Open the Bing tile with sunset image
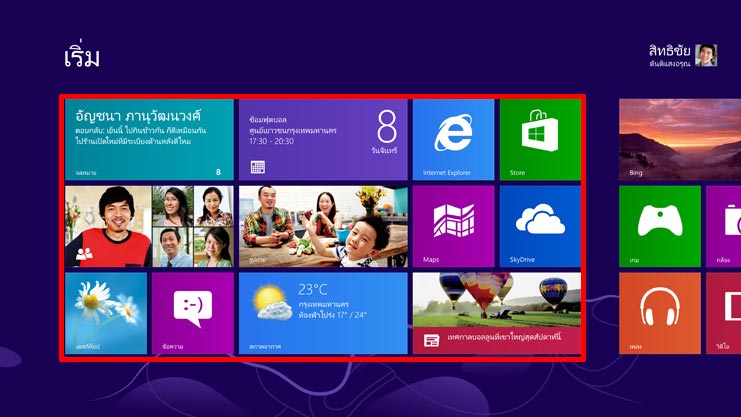This screenshot has height=417, width=741. [679, 139]
